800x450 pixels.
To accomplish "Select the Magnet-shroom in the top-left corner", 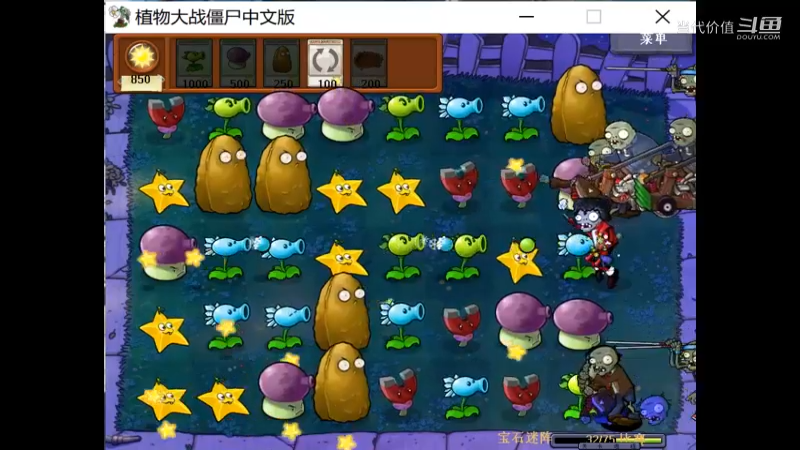I will (x=166, y=117).
